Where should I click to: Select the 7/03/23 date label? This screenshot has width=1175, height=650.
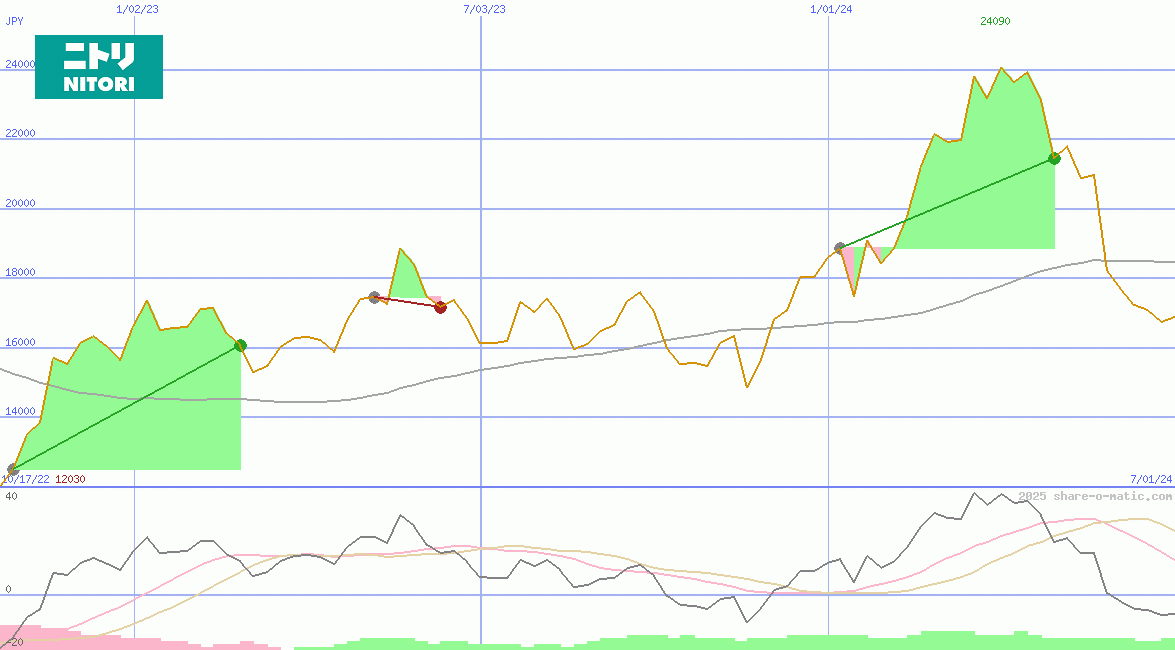[x=484, y=9]
